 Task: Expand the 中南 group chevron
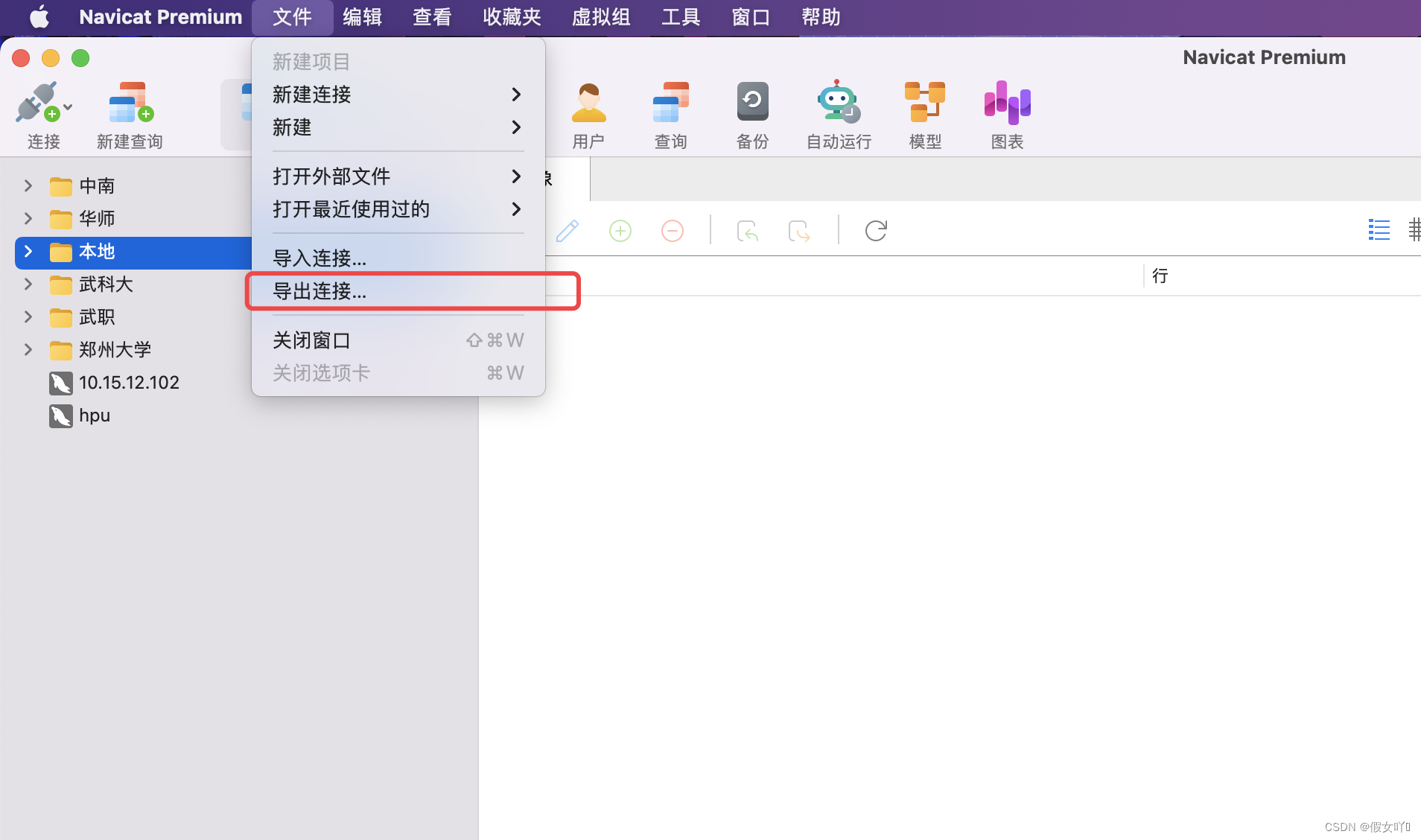tap(28, 185)
